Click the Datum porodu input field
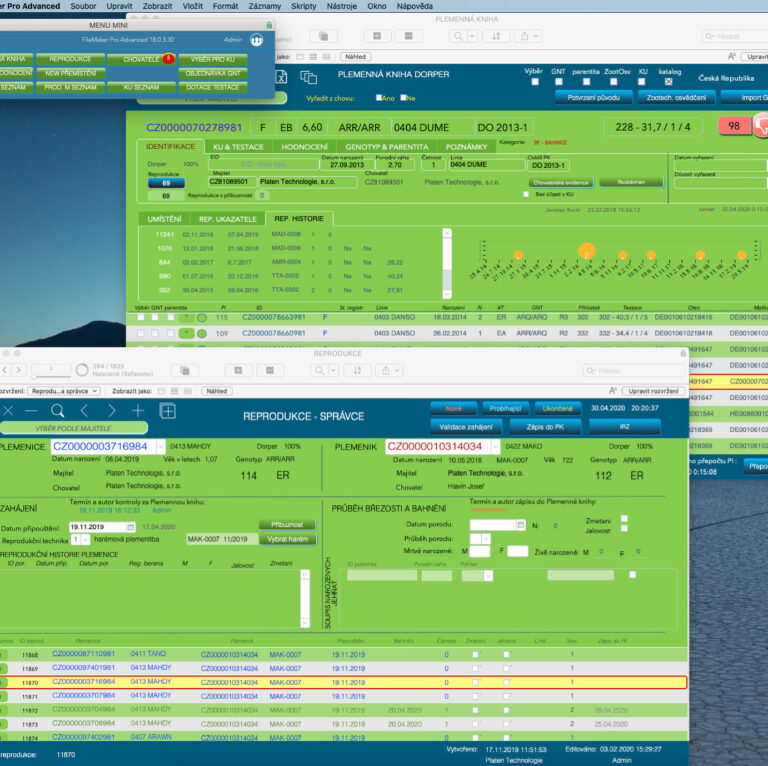 tap(488, 525)
